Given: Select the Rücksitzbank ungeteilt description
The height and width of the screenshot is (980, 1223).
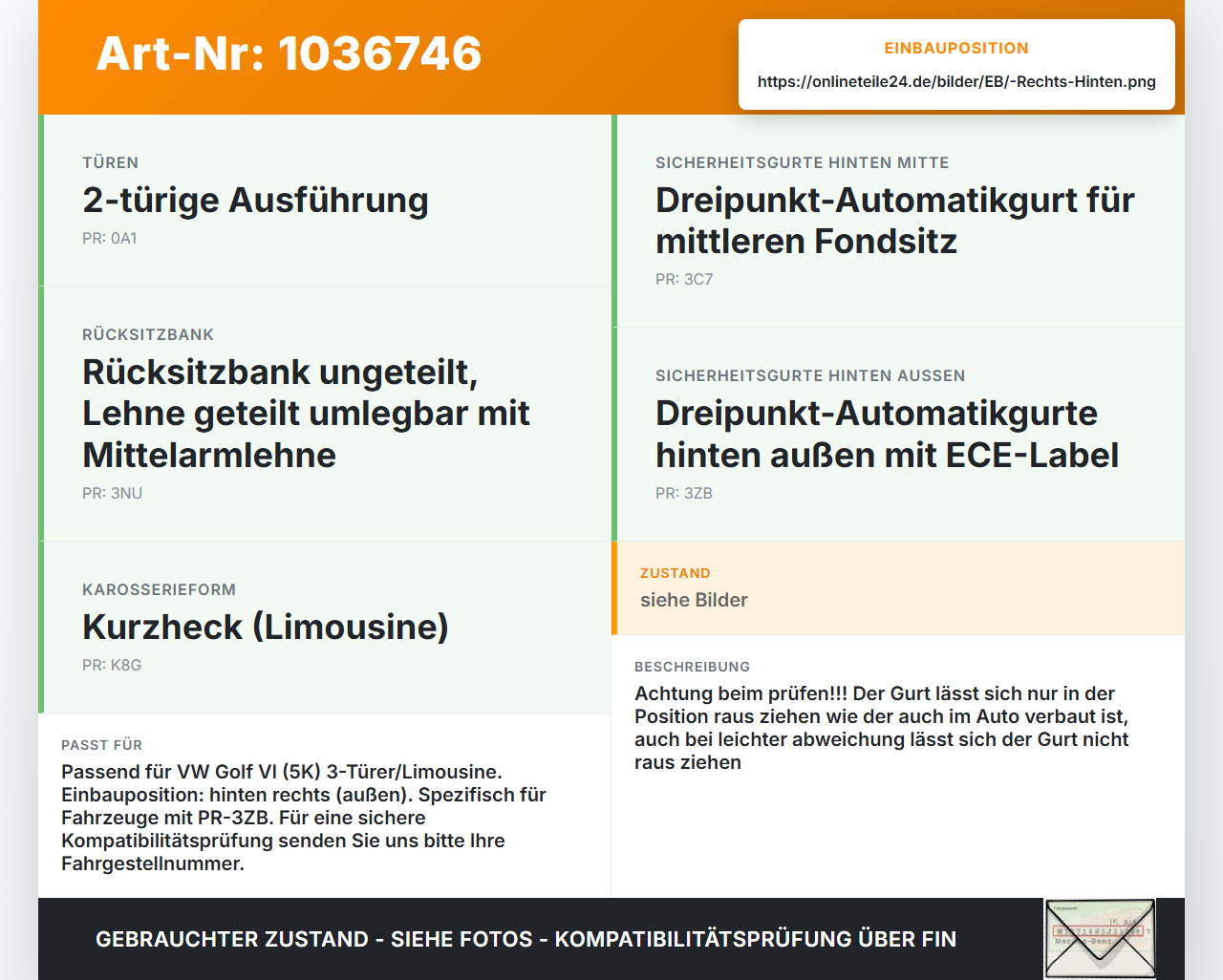Looking at the screenshot, I should tap(306, 414).
